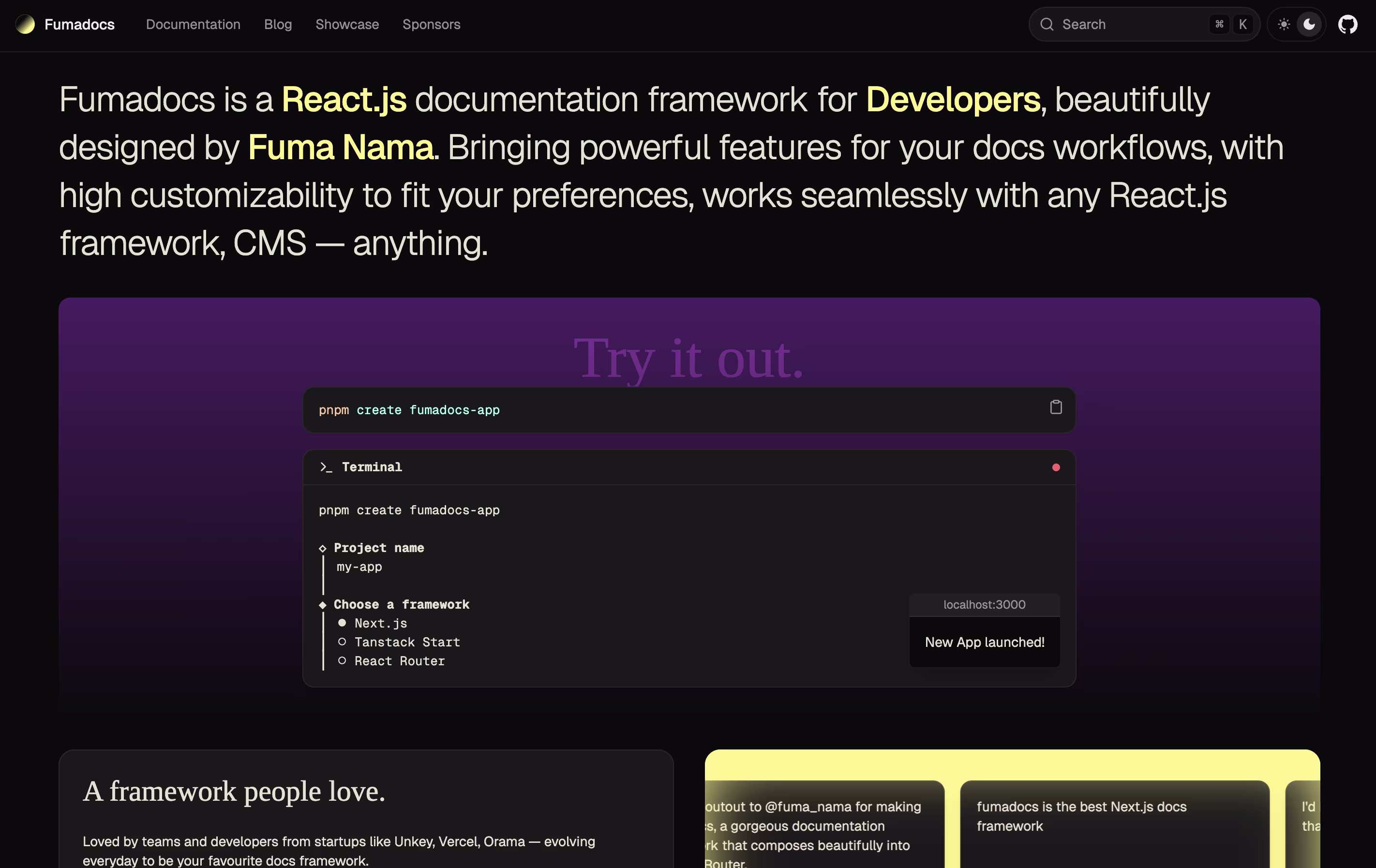Enable dark mode via moon icon

click(x=1309, y=24)
